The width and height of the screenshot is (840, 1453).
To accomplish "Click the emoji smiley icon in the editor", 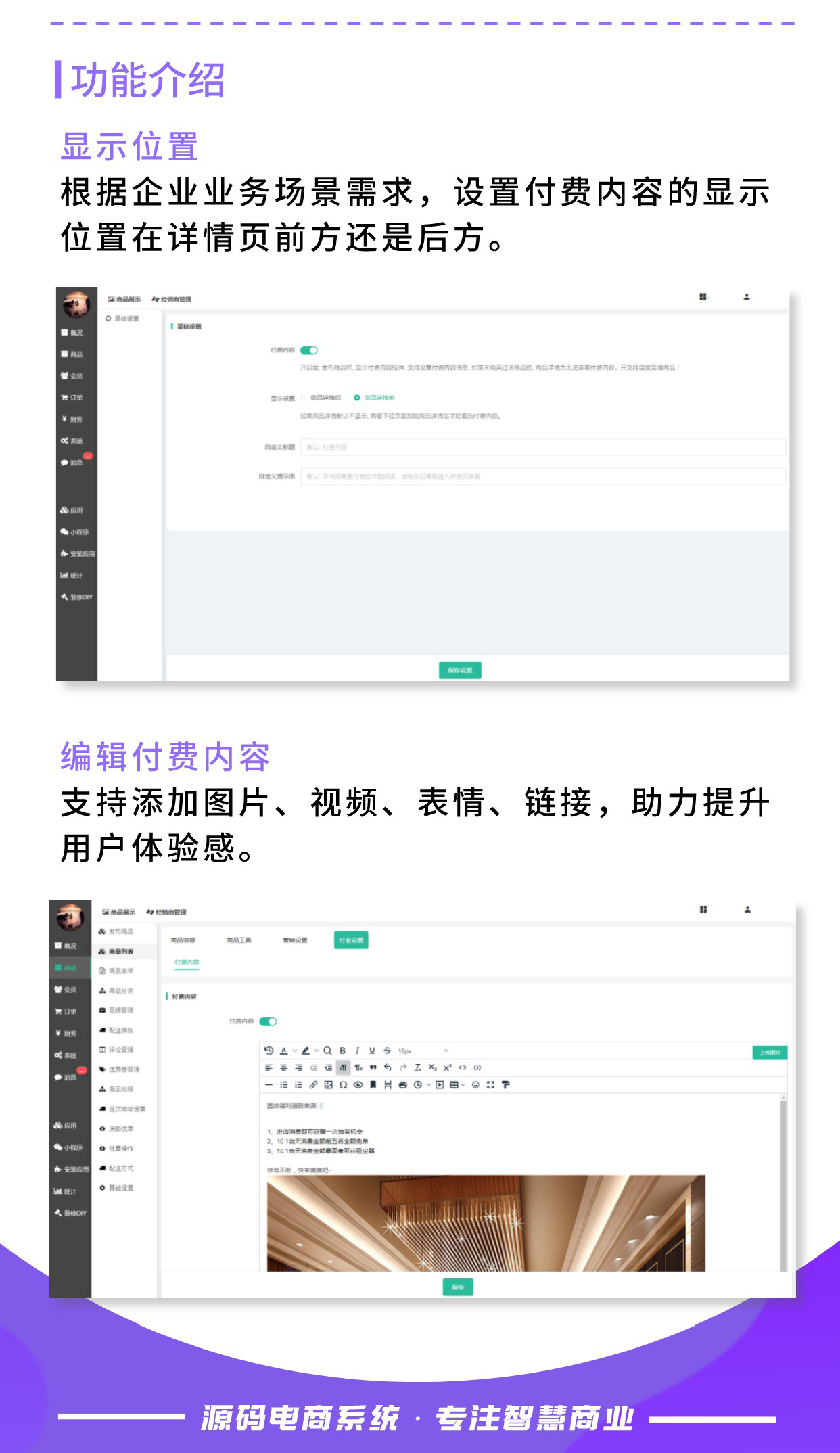I will [475, 1085].
